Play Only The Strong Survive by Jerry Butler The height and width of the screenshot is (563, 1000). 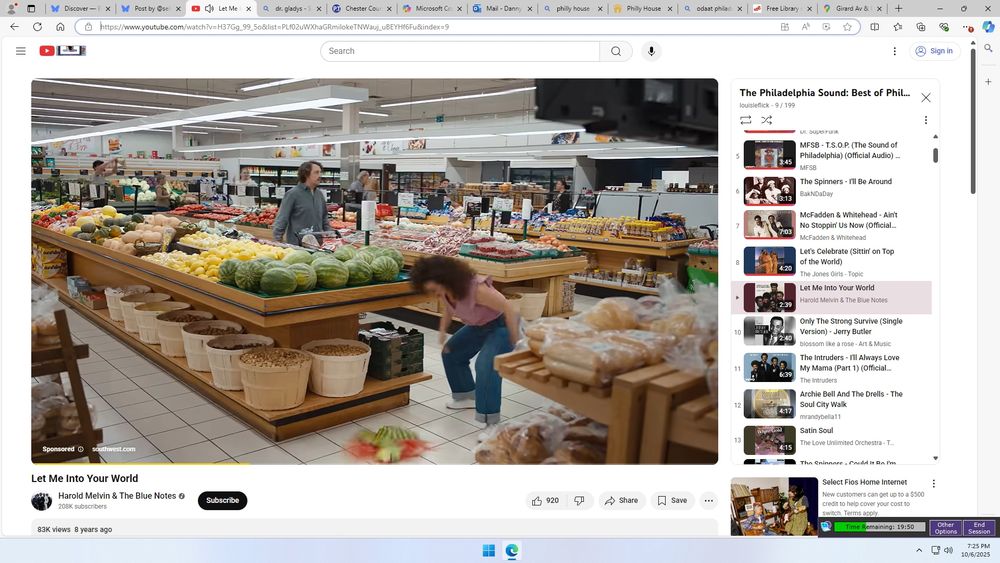(x=833, y=332)
